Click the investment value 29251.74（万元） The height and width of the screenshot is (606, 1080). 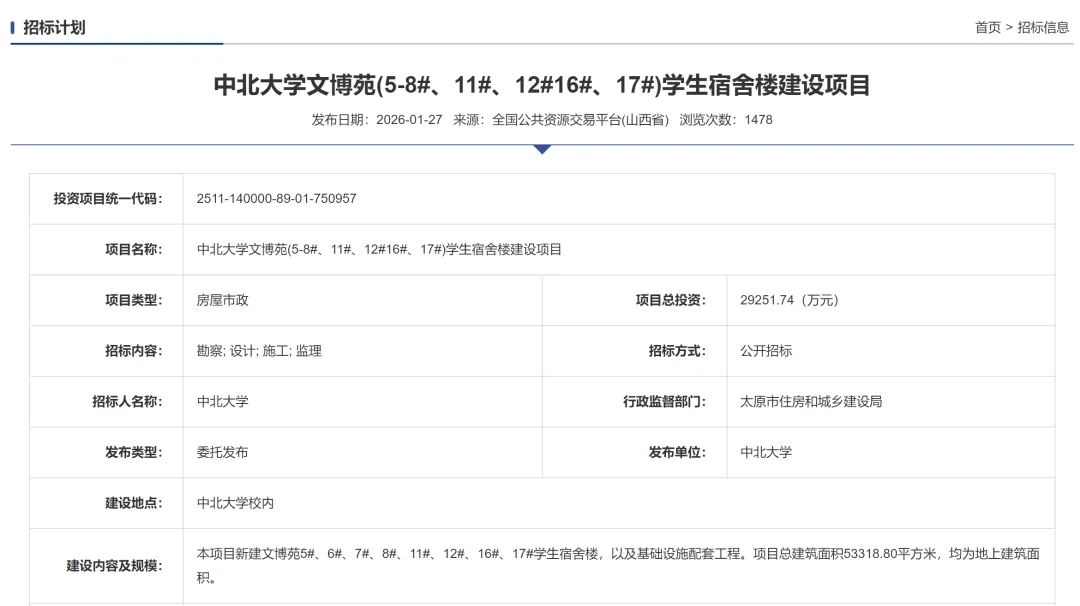789,300
